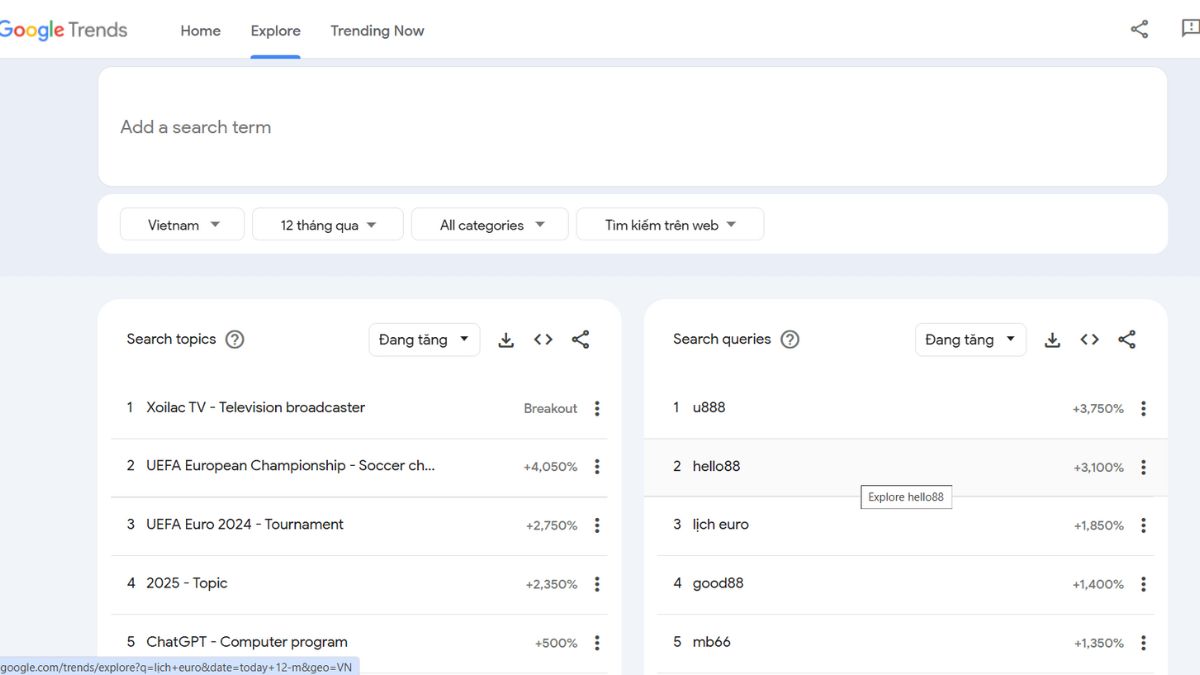Go to the Home tab
This screenshot has height=675, width=1200.
tap(200, 30)
